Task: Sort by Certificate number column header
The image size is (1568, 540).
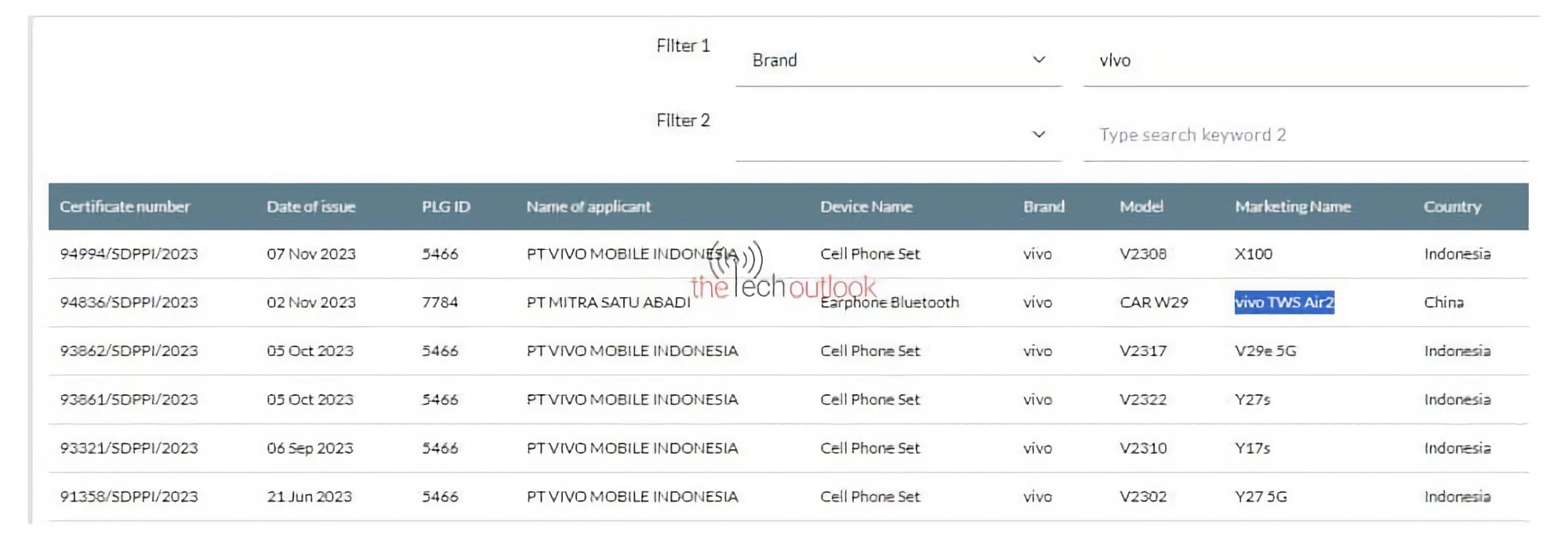Action: click(x=125, y=207)
